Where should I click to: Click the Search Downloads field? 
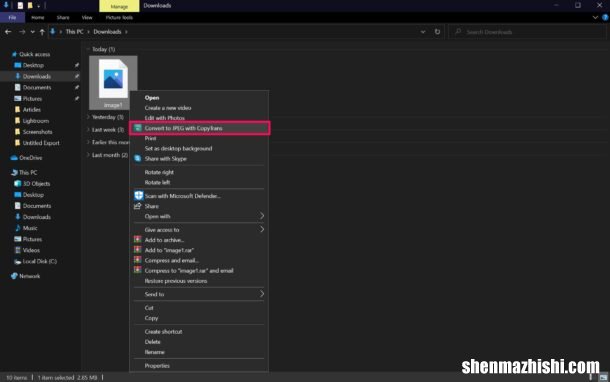tap(528, 32)
